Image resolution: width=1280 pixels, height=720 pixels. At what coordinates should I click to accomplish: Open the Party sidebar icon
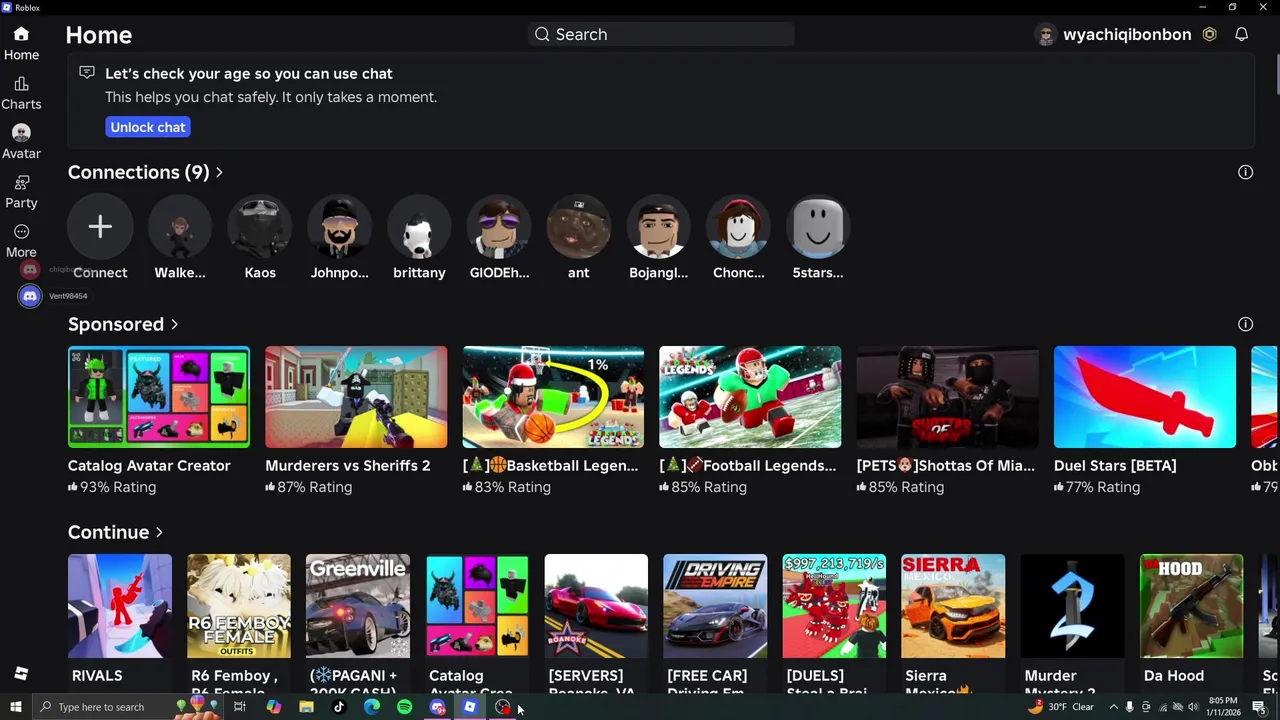click(x=21, y=191)
